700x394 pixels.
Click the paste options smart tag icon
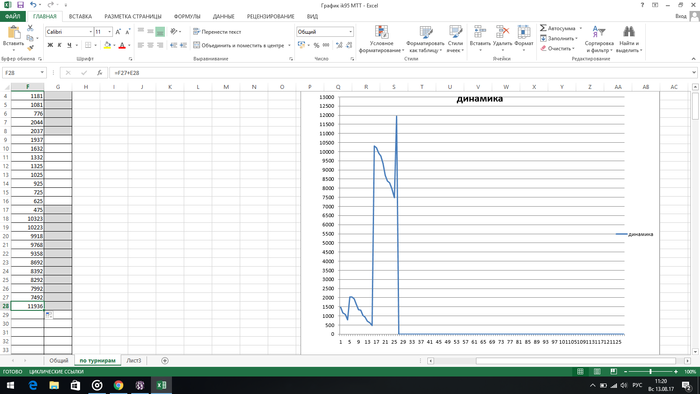pyautogui.click(x=49, y=315)
